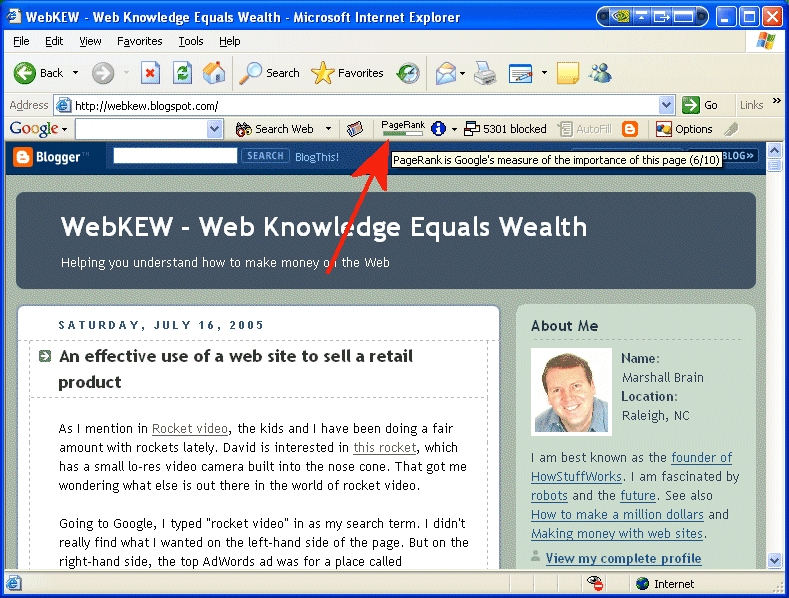The image size is (789, 598).
Task: Refresh the page with the green arrows icon
Action: coord(183,73)
